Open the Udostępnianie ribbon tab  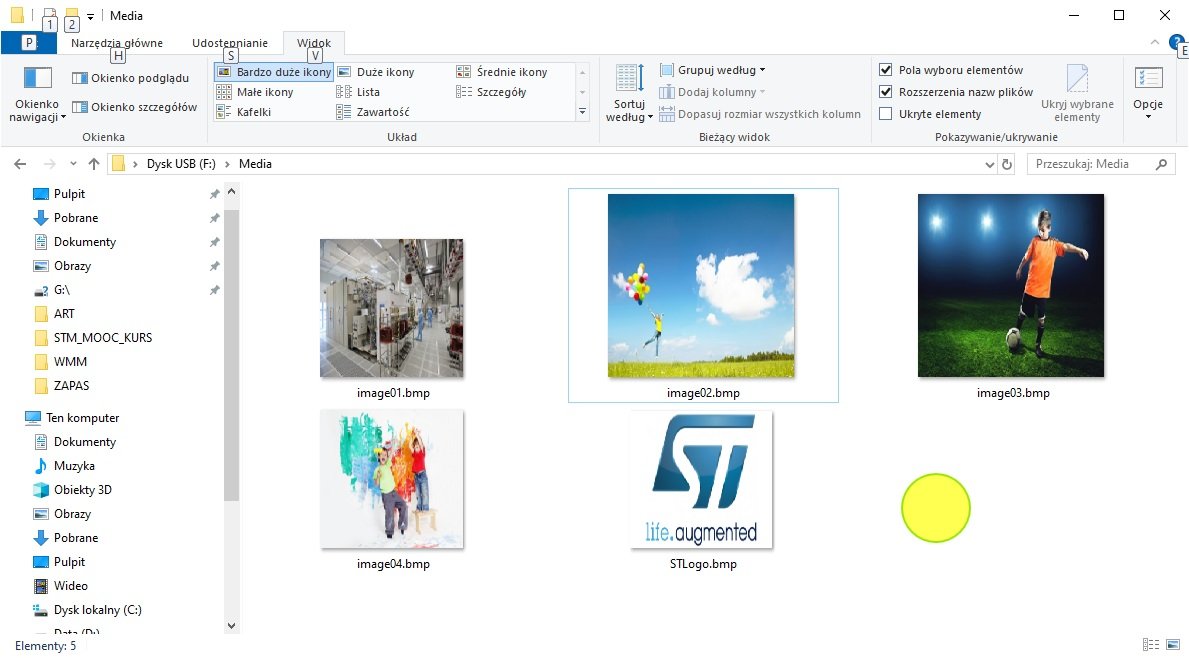click(230, 43)
